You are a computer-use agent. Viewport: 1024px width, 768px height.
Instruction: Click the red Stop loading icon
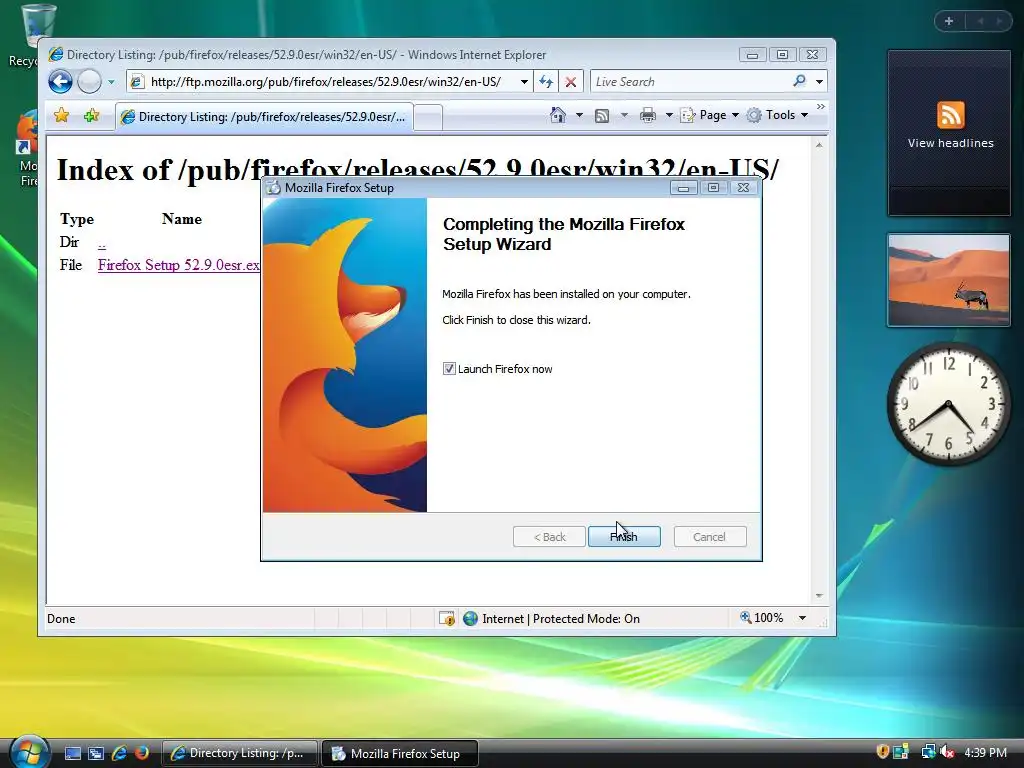(571, 82)
